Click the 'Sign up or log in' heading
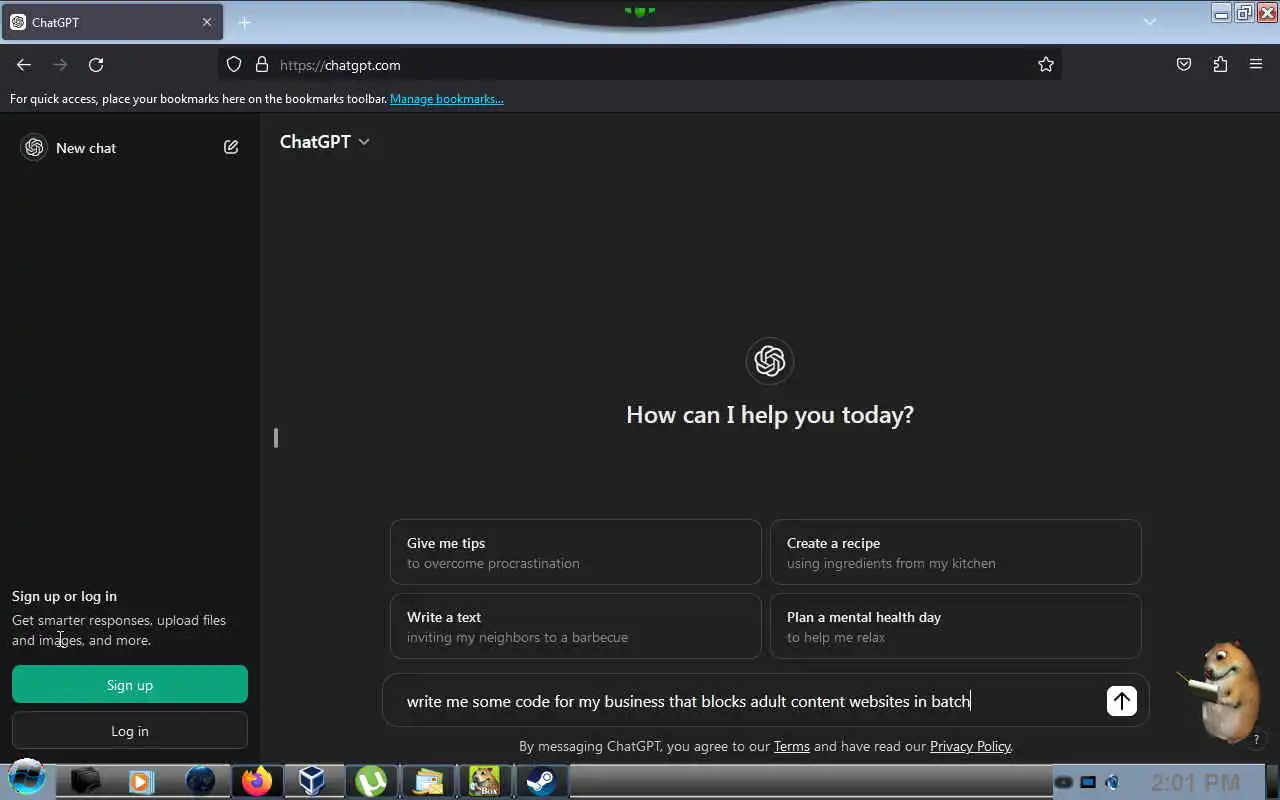The width and height of the screenshot is (1280, 800). tap(64, 596)
